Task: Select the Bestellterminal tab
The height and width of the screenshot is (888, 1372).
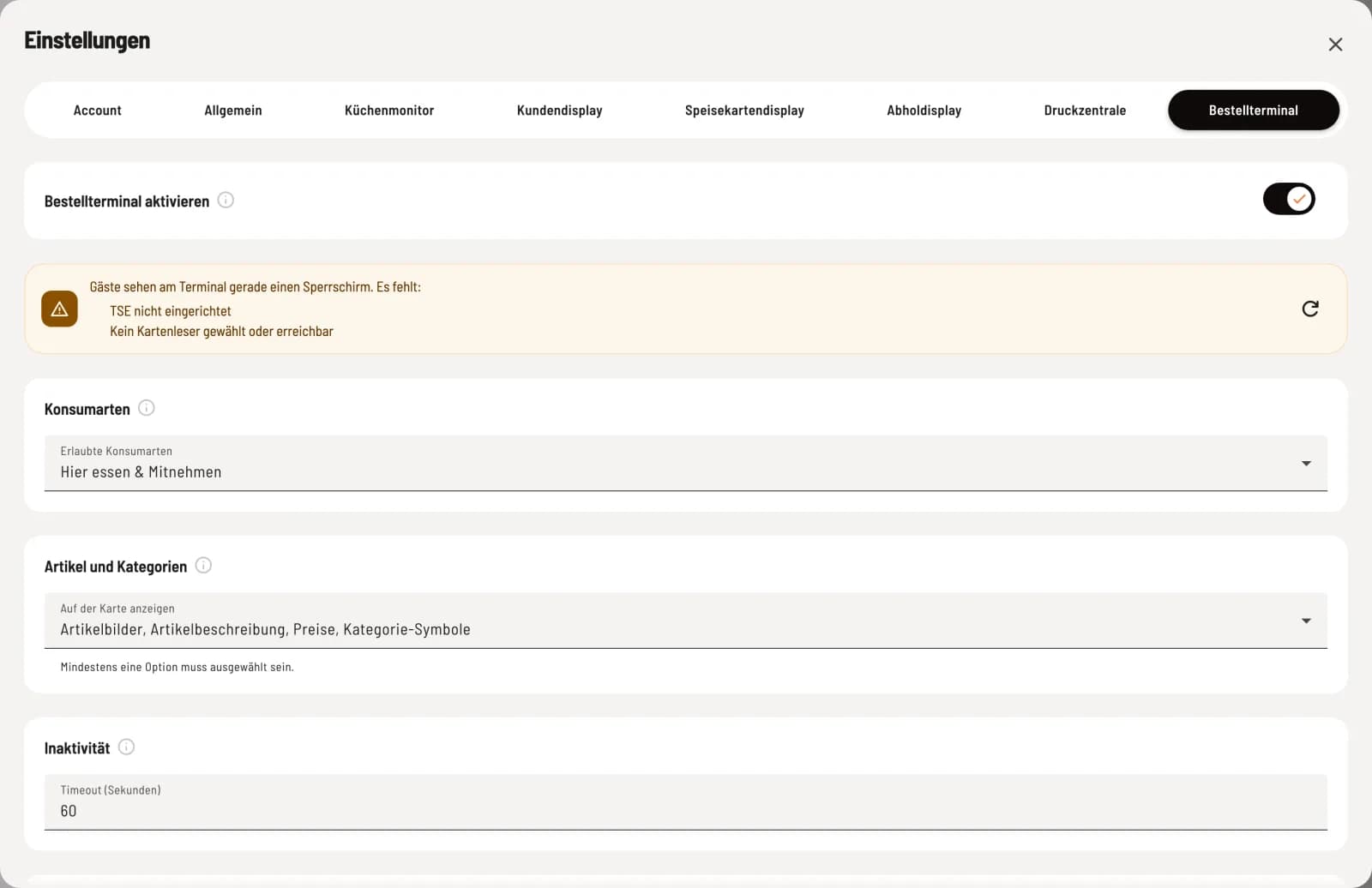Action: coord(1254,111)
